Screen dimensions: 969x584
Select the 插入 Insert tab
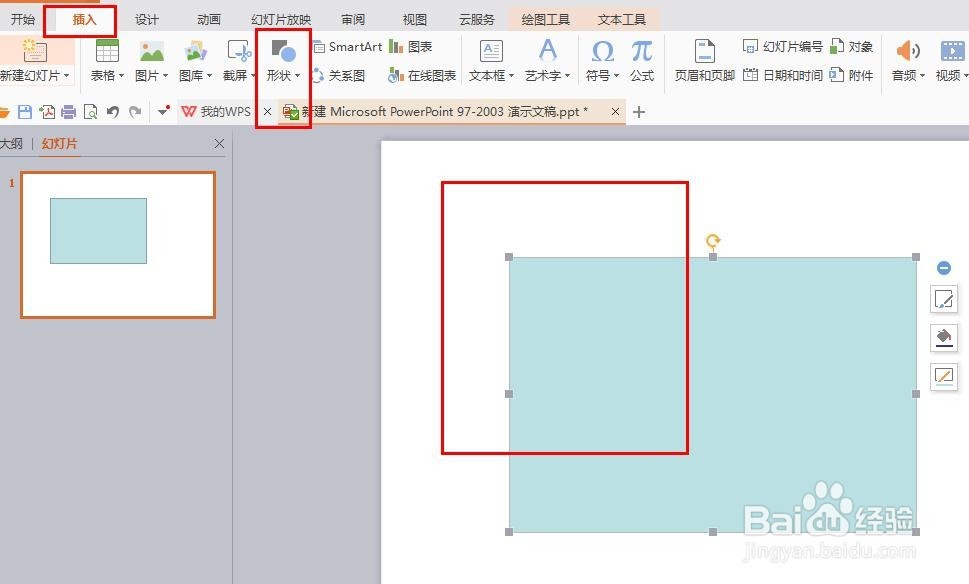point(84,19)
